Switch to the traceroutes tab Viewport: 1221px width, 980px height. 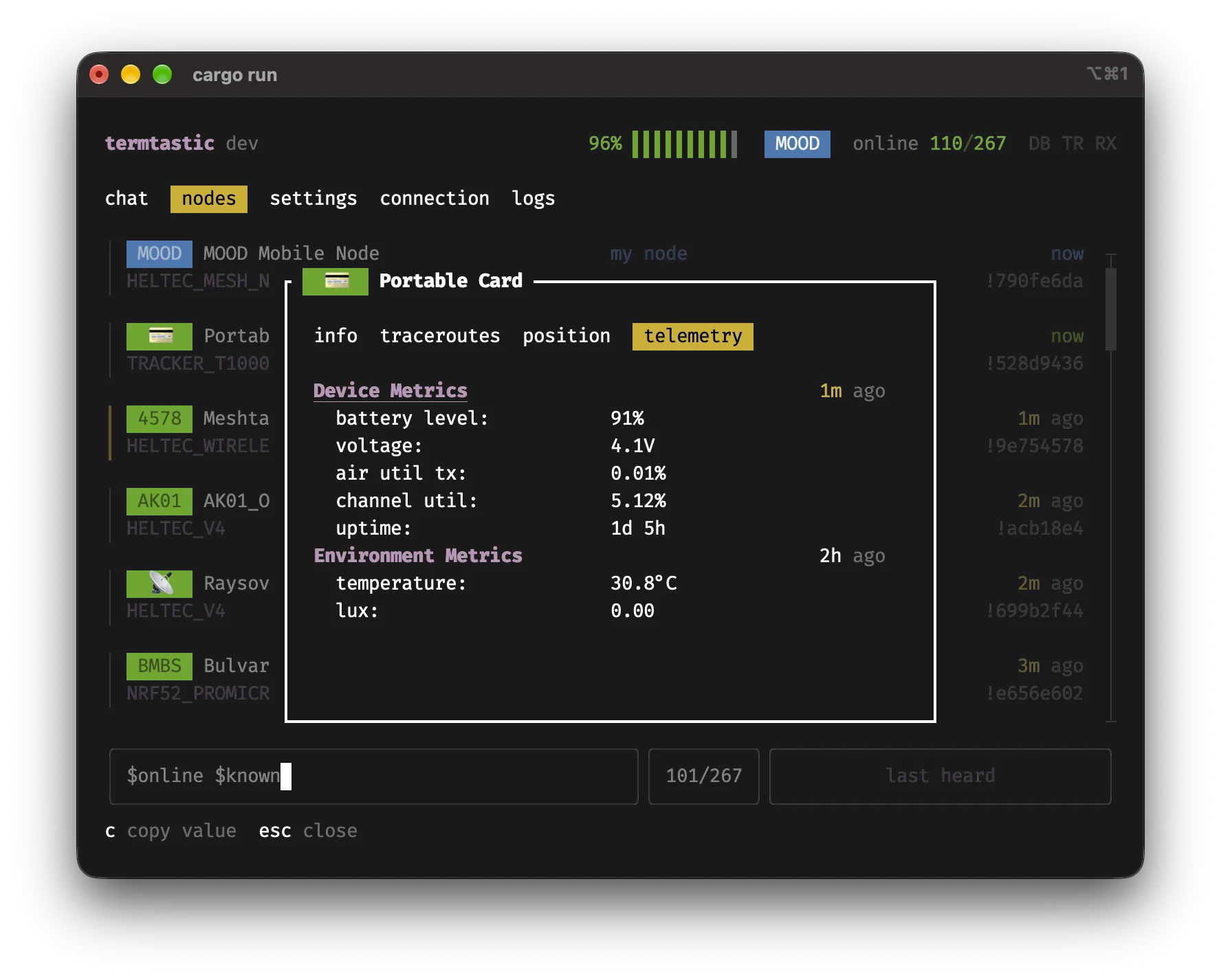[440, 336]
